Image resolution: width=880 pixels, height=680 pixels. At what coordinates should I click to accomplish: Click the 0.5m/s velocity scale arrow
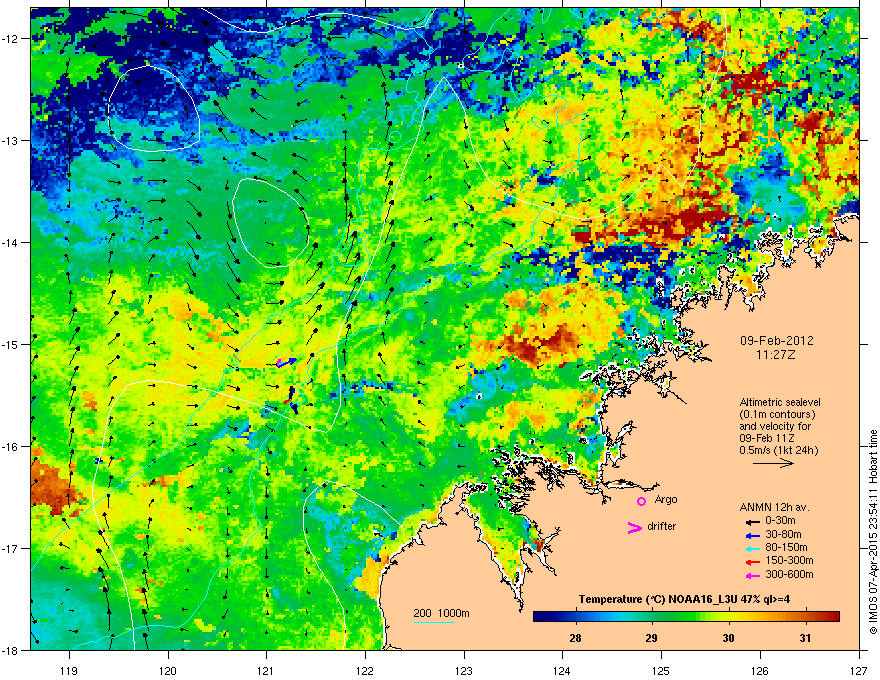click(773, 463)
